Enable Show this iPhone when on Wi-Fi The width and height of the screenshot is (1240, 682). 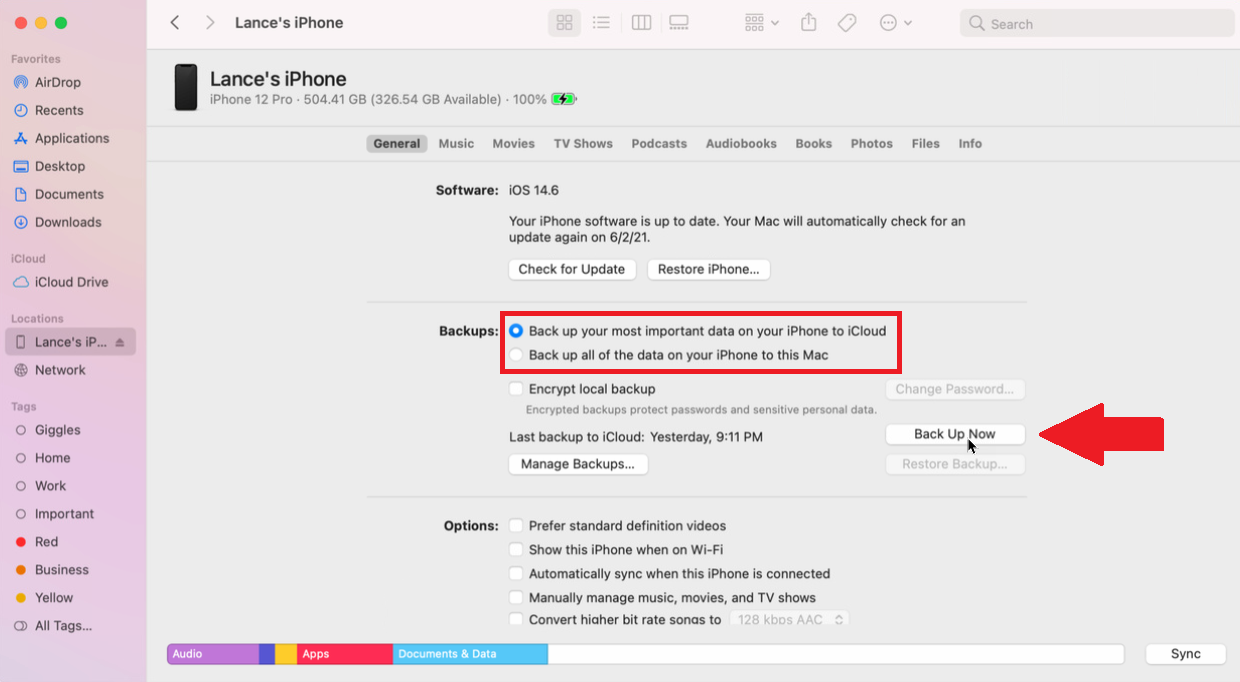[516, 549]
